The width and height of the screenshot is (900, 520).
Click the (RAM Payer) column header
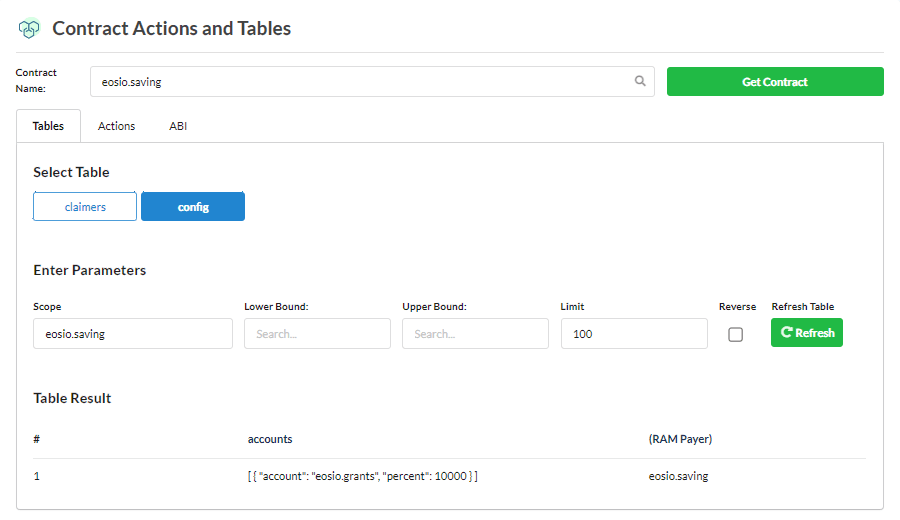click(680, 439)
